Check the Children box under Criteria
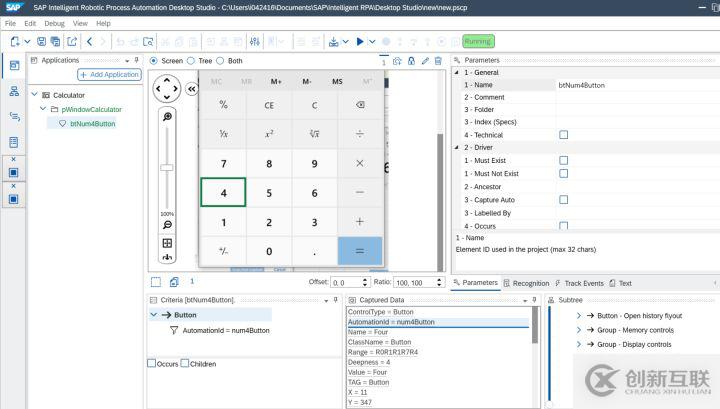Viewport: 720px width, 409px height. pyautogui.click(x=185, y=363)
